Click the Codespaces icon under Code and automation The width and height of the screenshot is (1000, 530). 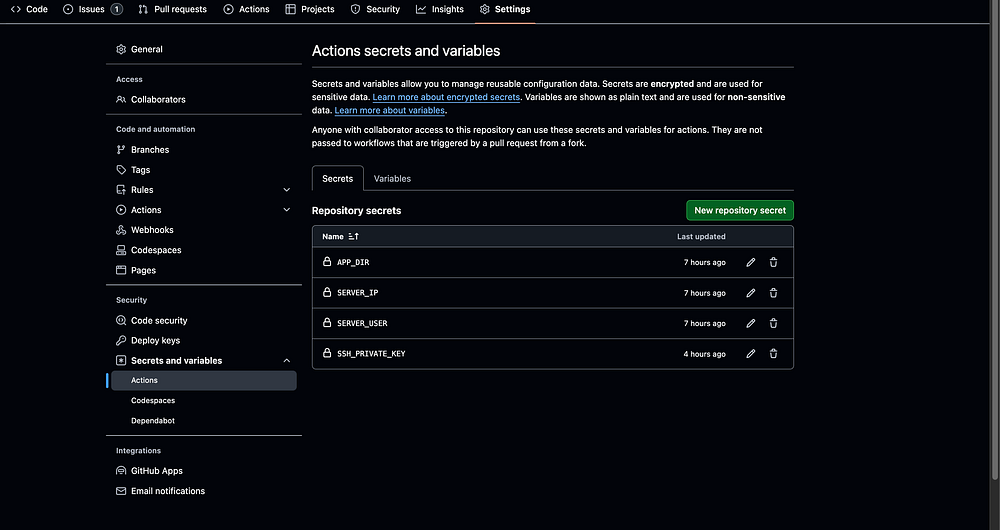[x=121, y=250]
